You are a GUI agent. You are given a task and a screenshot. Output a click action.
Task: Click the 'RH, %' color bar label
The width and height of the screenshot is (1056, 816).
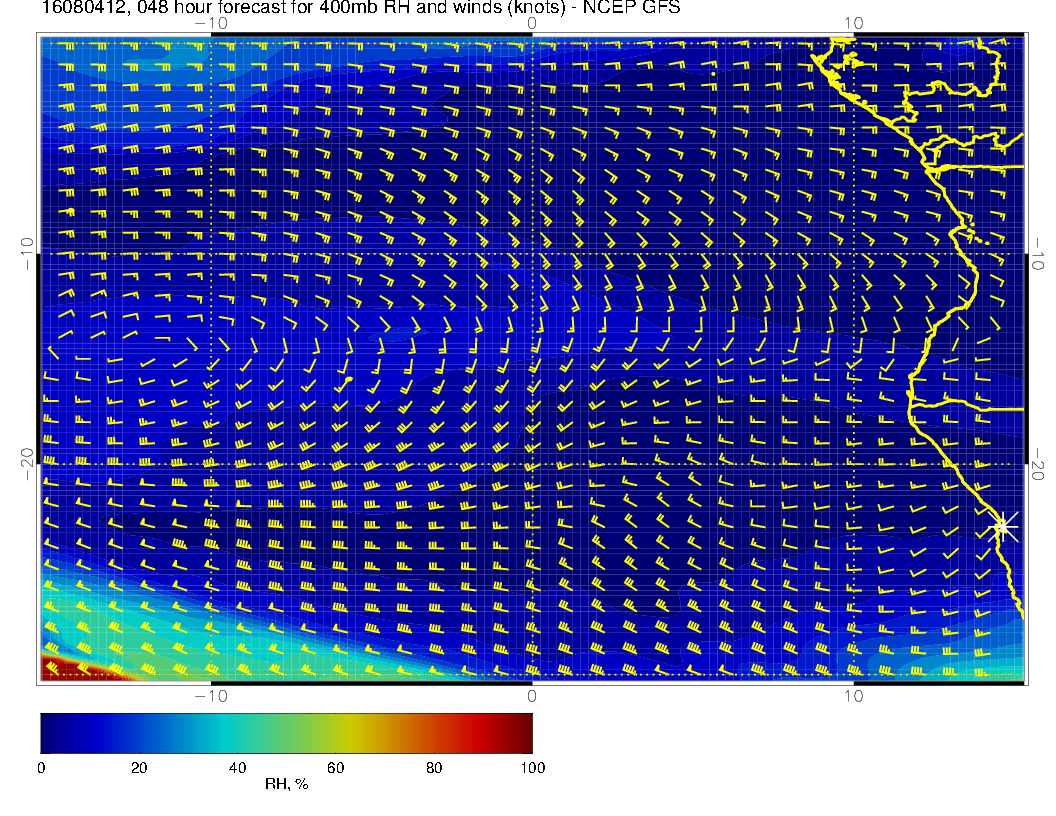pos(286,784)
